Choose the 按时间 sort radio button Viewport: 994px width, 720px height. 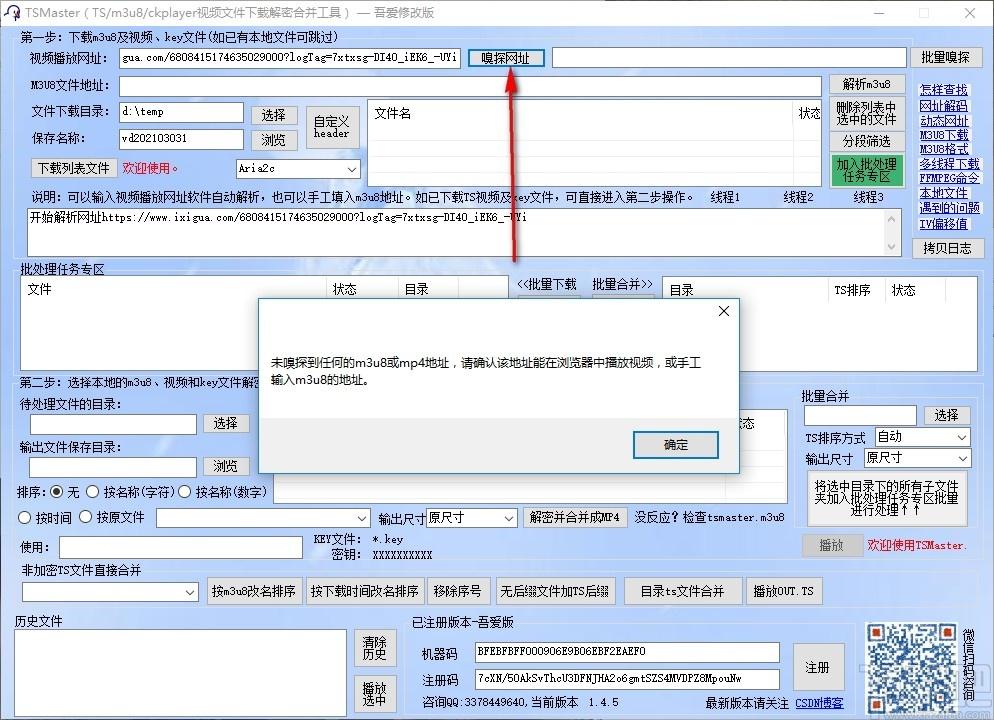(x=25, y=518)
